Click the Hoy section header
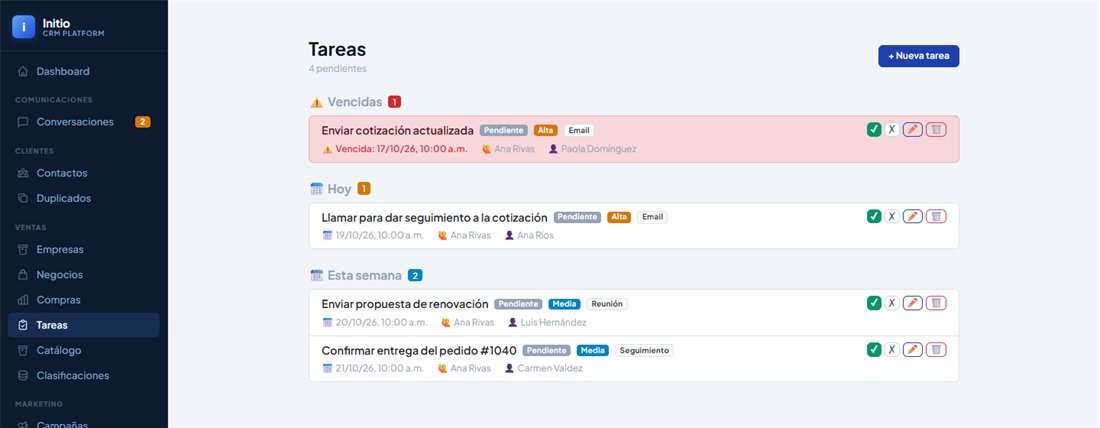Image resolution: width=1100 pixels, height=428 pixels. [x=340, y=189]
